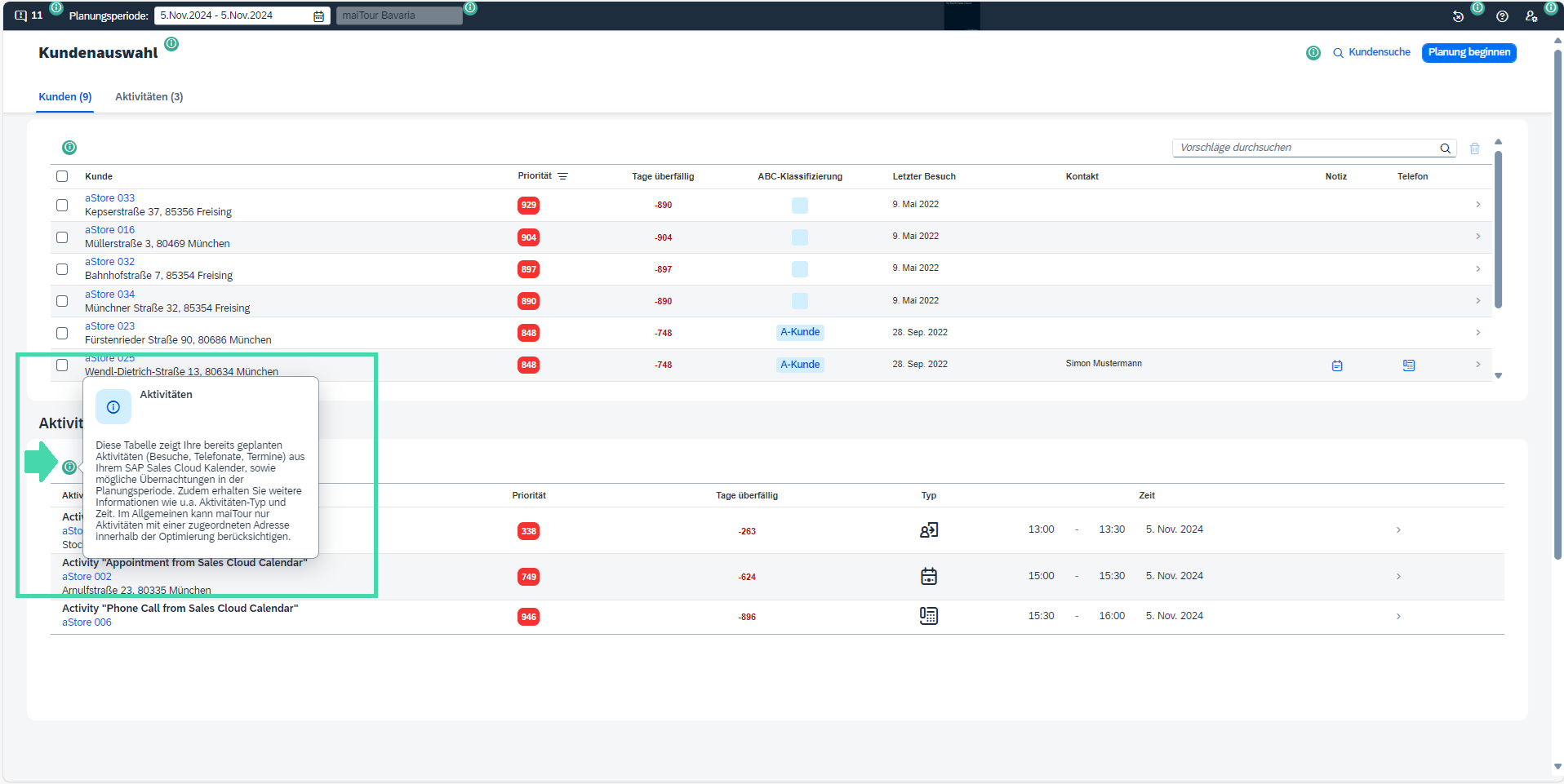Click info icon inside Aktivitäten tooltip
The width and height of the screenshot is (1564, 784).
point(113,407)
